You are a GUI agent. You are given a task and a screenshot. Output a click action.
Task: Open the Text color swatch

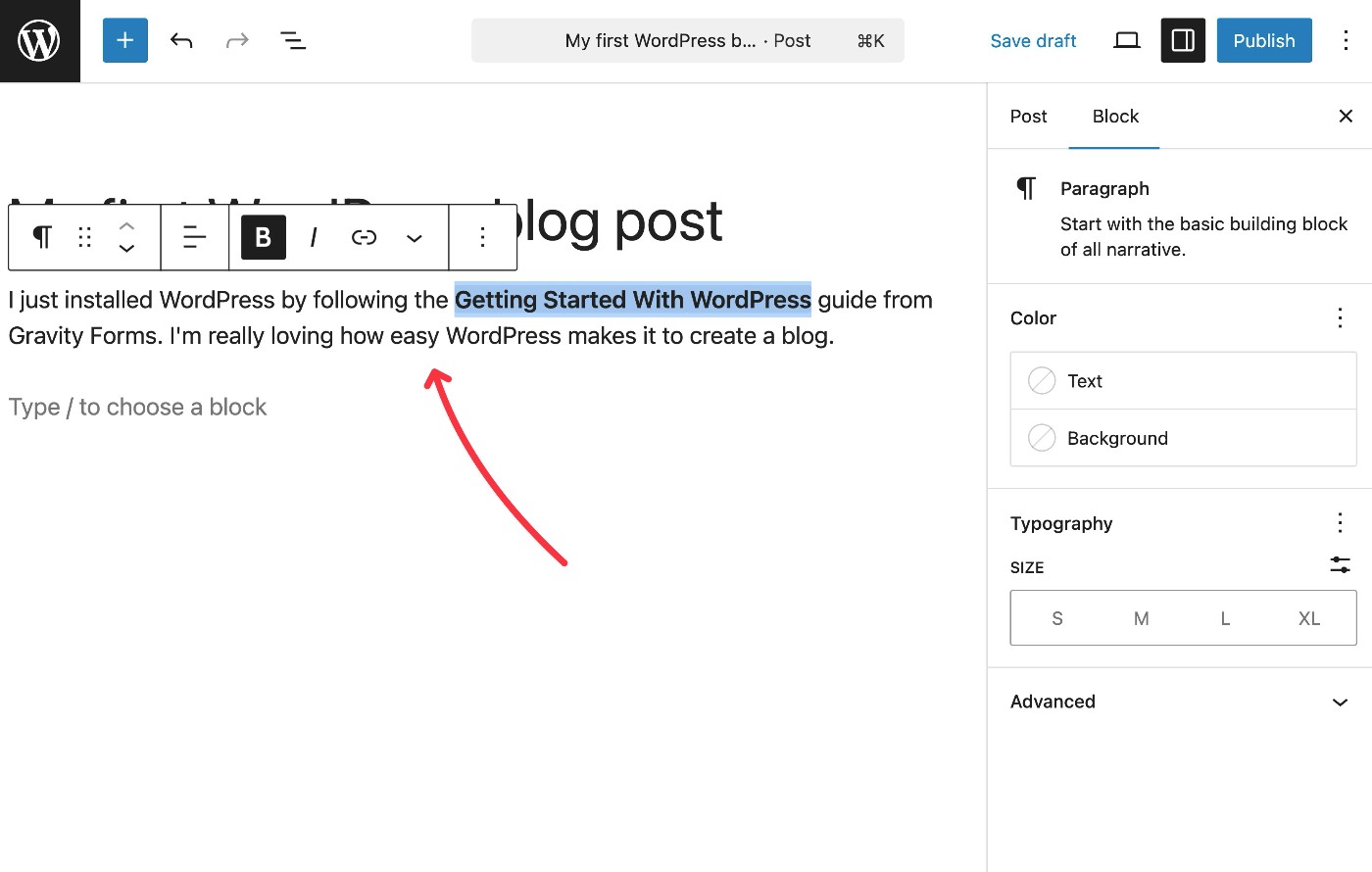click(1042, 380)
